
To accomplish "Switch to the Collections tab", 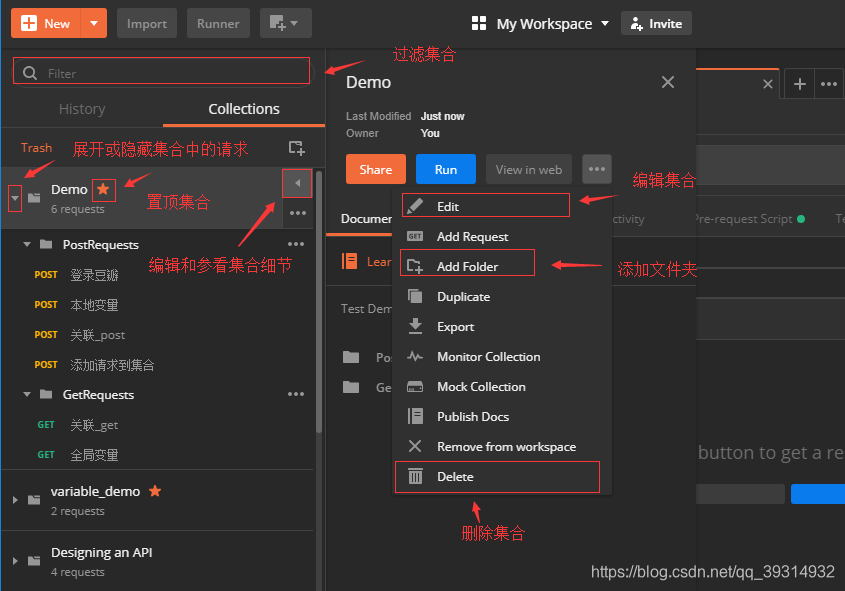I will (x=244, y=109).
